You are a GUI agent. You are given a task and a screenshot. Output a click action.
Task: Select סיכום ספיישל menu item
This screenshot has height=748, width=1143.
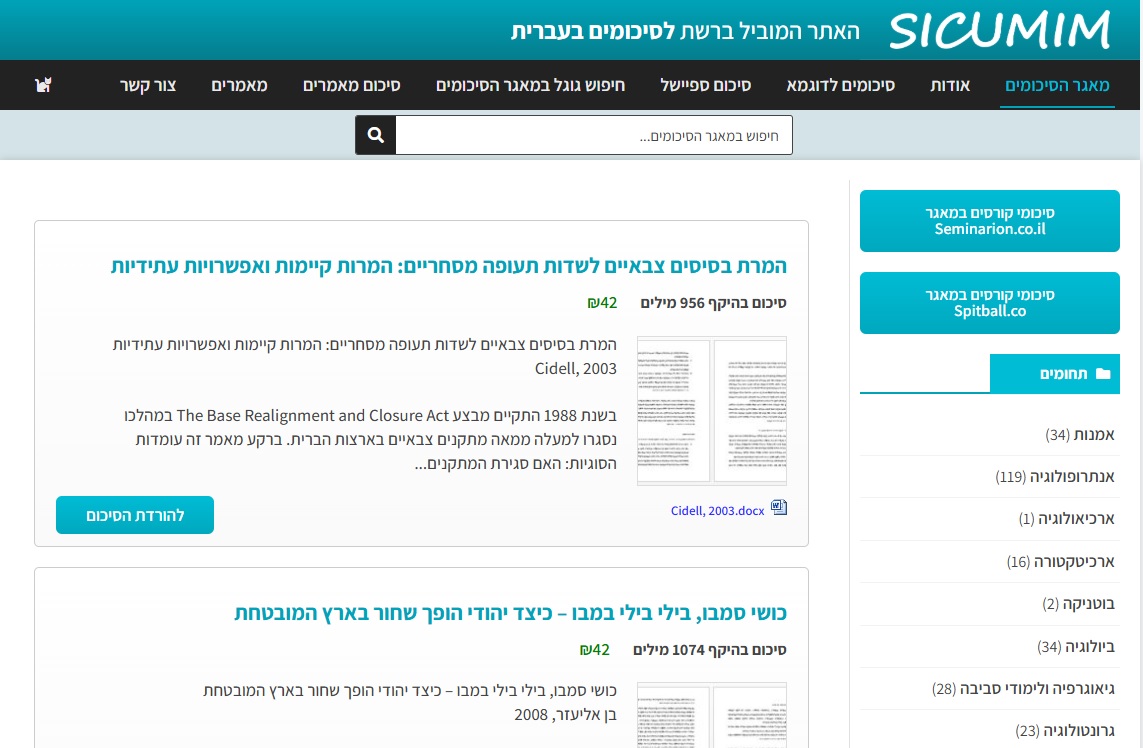point(706,85)
